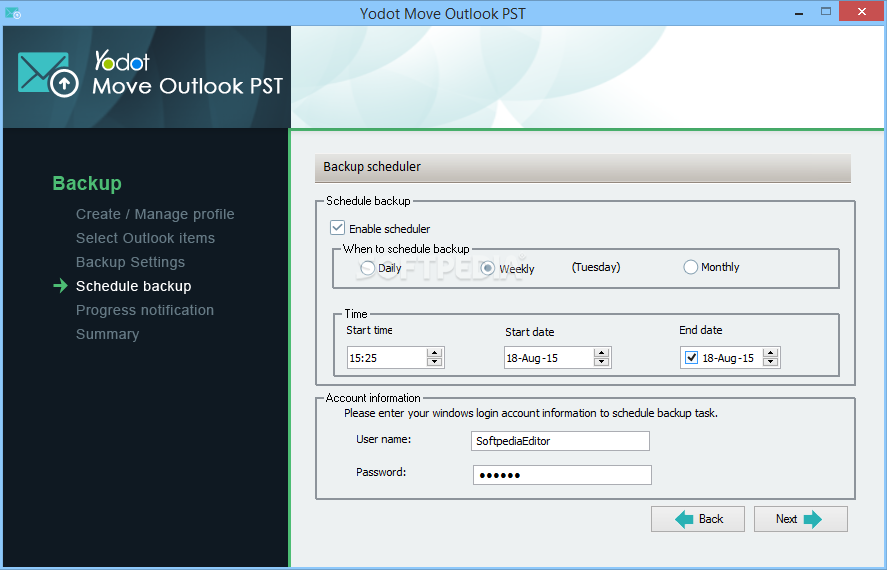Select the Weekly radio button
Image resolution: width=887 pixels, height=570 pixels.
click(487, 268)
